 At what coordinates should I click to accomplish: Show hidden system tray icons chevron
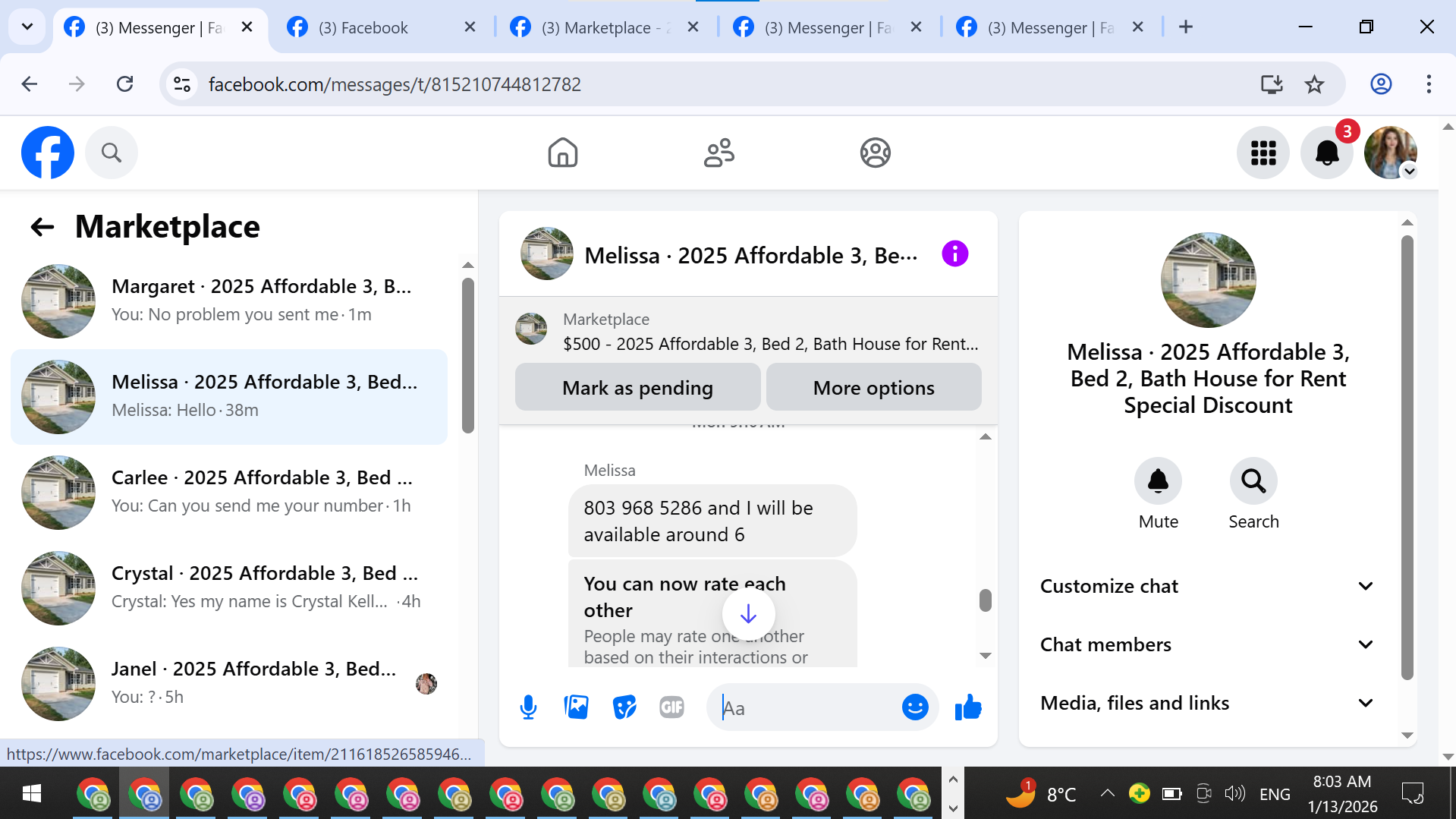click(1107, 793)
